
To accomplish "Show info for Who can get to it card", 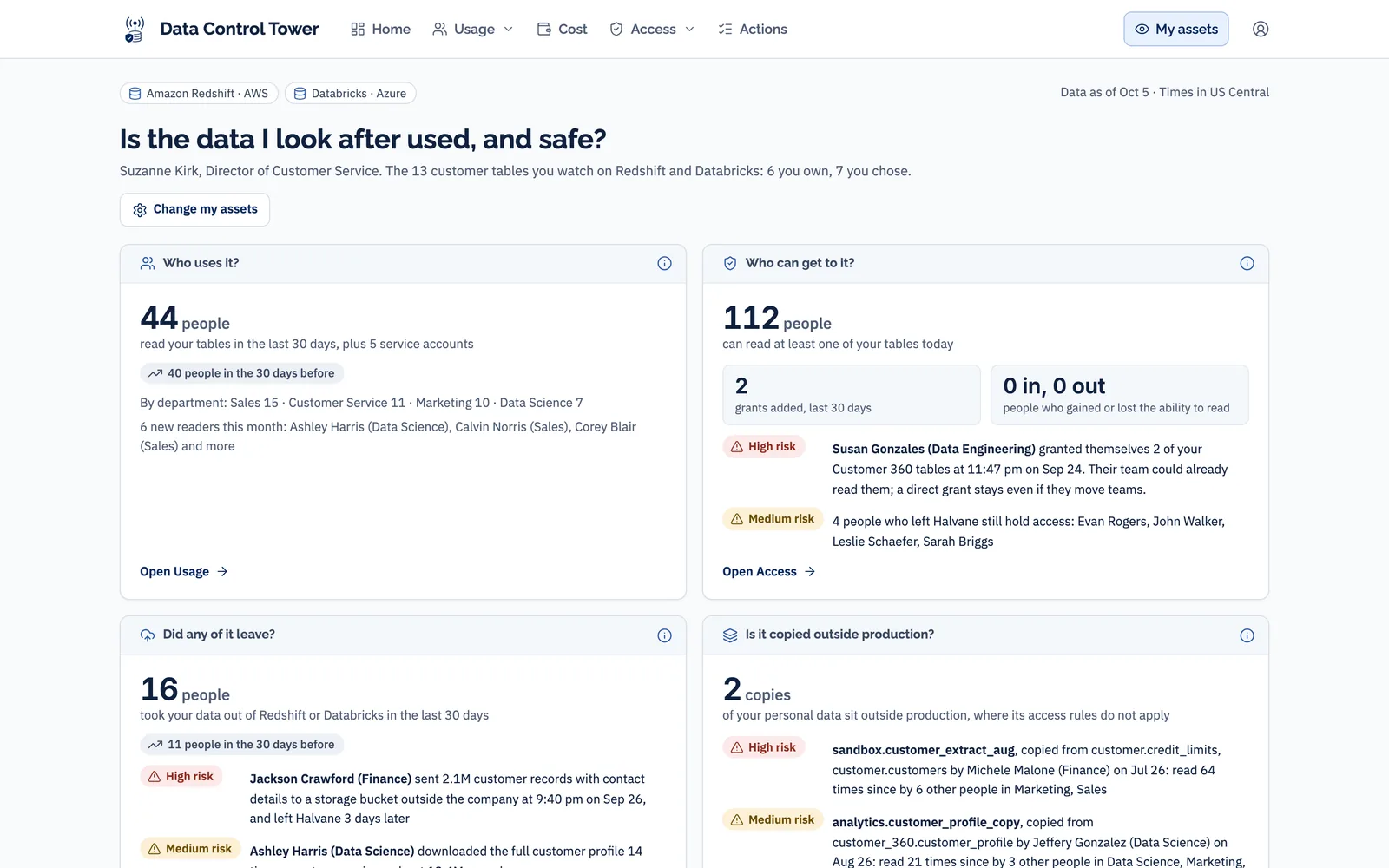I will coord(1247,263).
